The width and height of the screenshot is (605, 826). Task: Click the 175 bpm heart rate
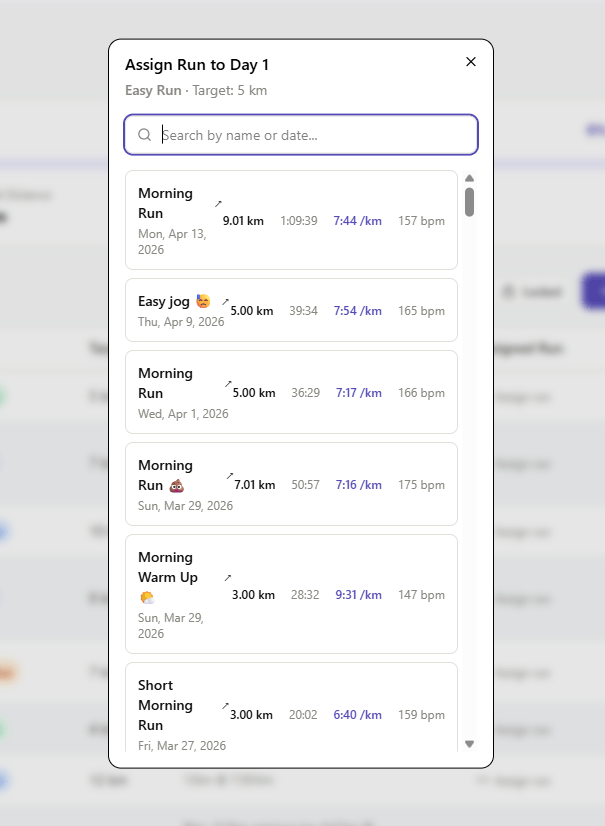point(421,485)
